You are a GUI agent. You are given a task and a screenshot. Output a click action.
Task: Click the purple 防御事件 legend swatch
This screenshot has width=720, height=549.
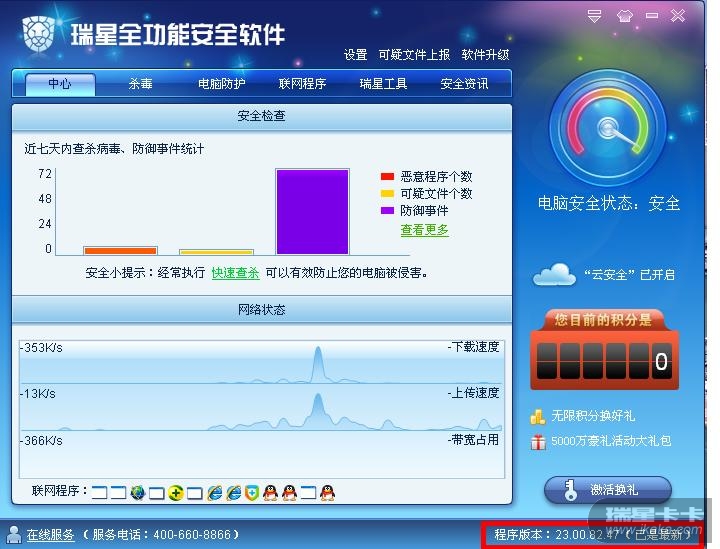click(388, 210)
